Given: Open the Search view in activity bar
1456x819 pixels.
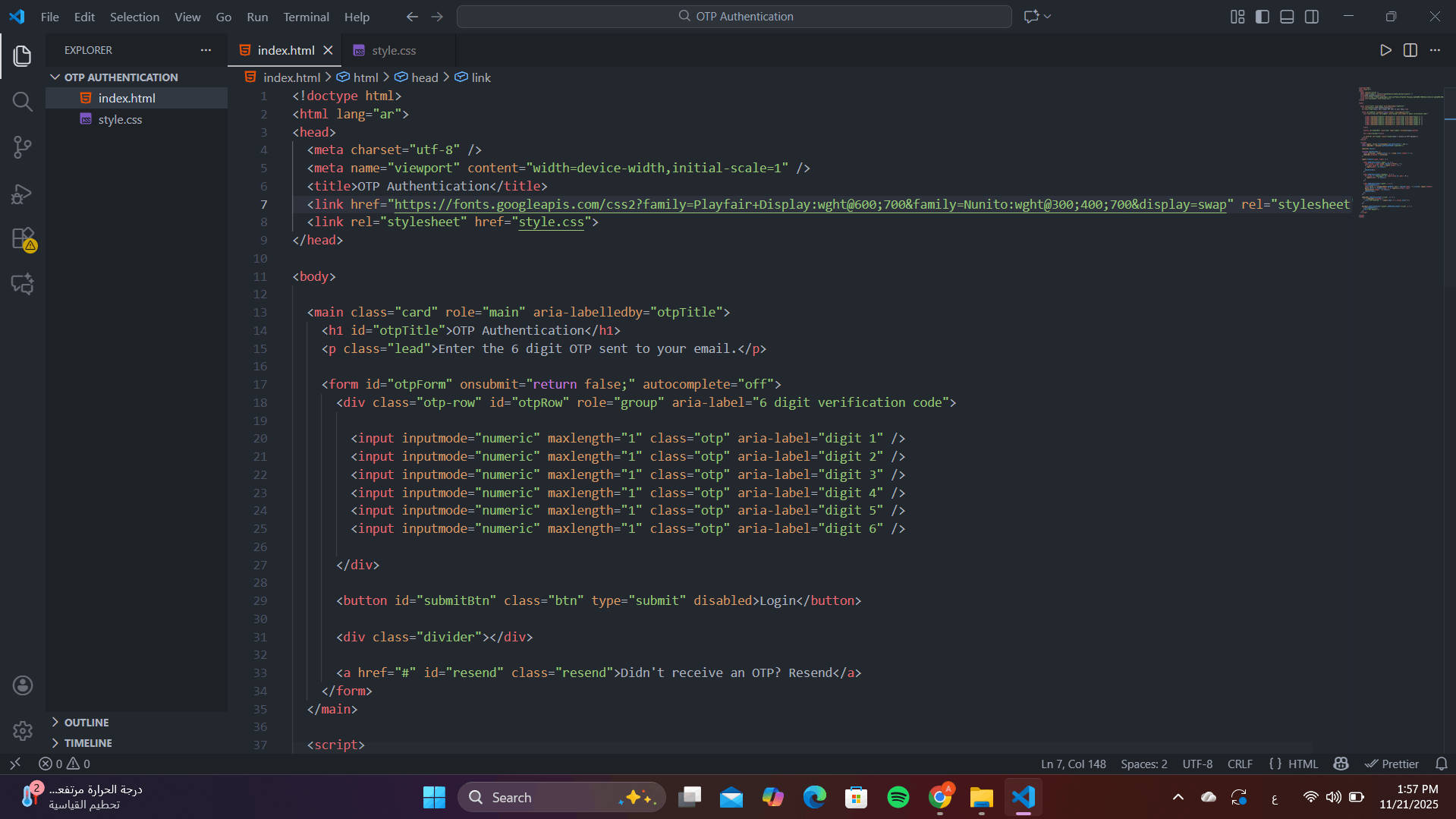Looking at the screenshot, I should click(x=22, y=102).
